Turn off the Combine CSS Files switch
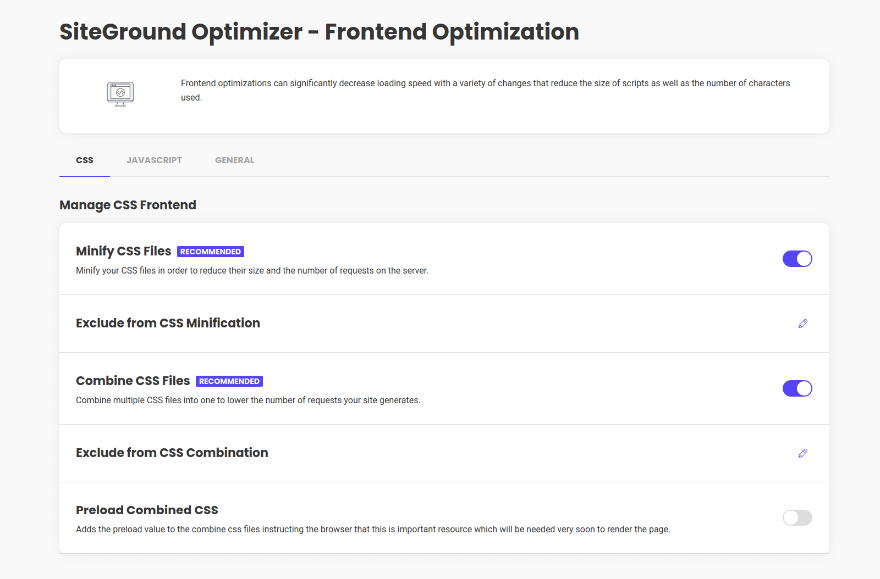880x579 pixels. point(797,388)
